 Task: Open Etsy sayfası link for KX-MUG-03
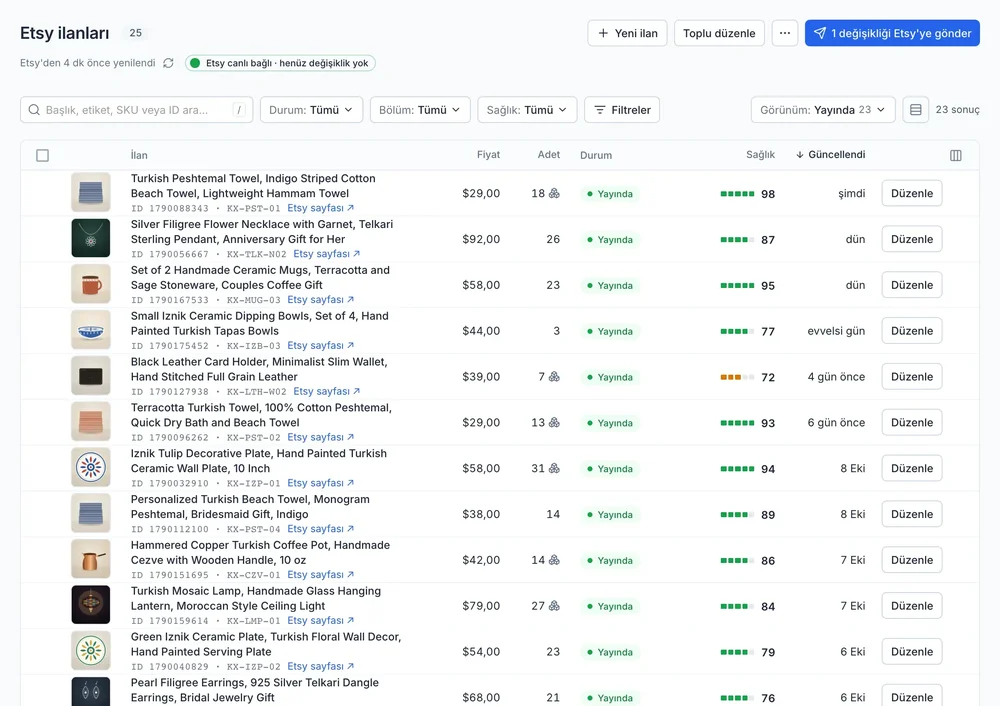(x=320, y=300)
